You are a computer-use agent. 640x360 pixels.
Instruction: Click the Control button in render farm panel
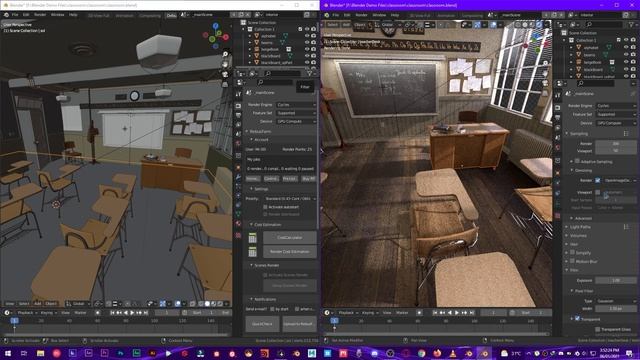click(271, 179)
